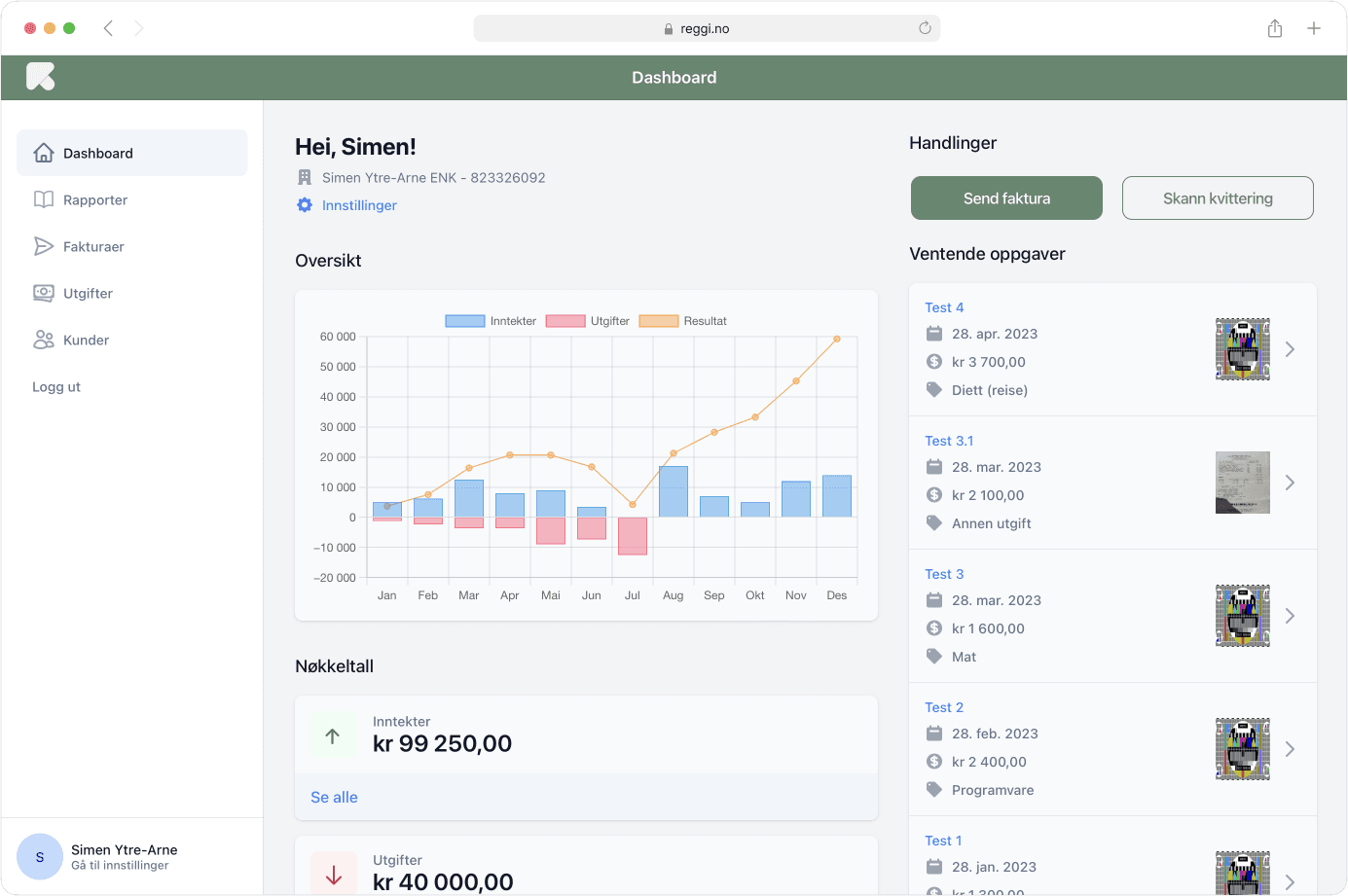The height and width of the screenshot is (896, 1348).
Task: Click the Rapporter book icon
Action: [44, 199]
